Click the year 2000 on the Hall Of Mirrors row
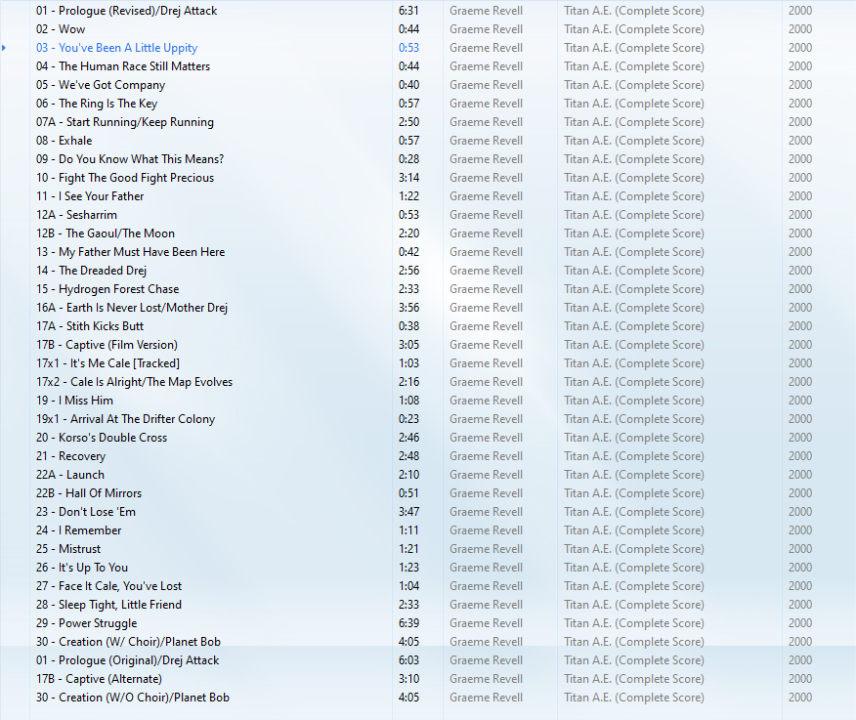This screenshot has width=856, height=720. pyautogui.click(x=800, y=493)
